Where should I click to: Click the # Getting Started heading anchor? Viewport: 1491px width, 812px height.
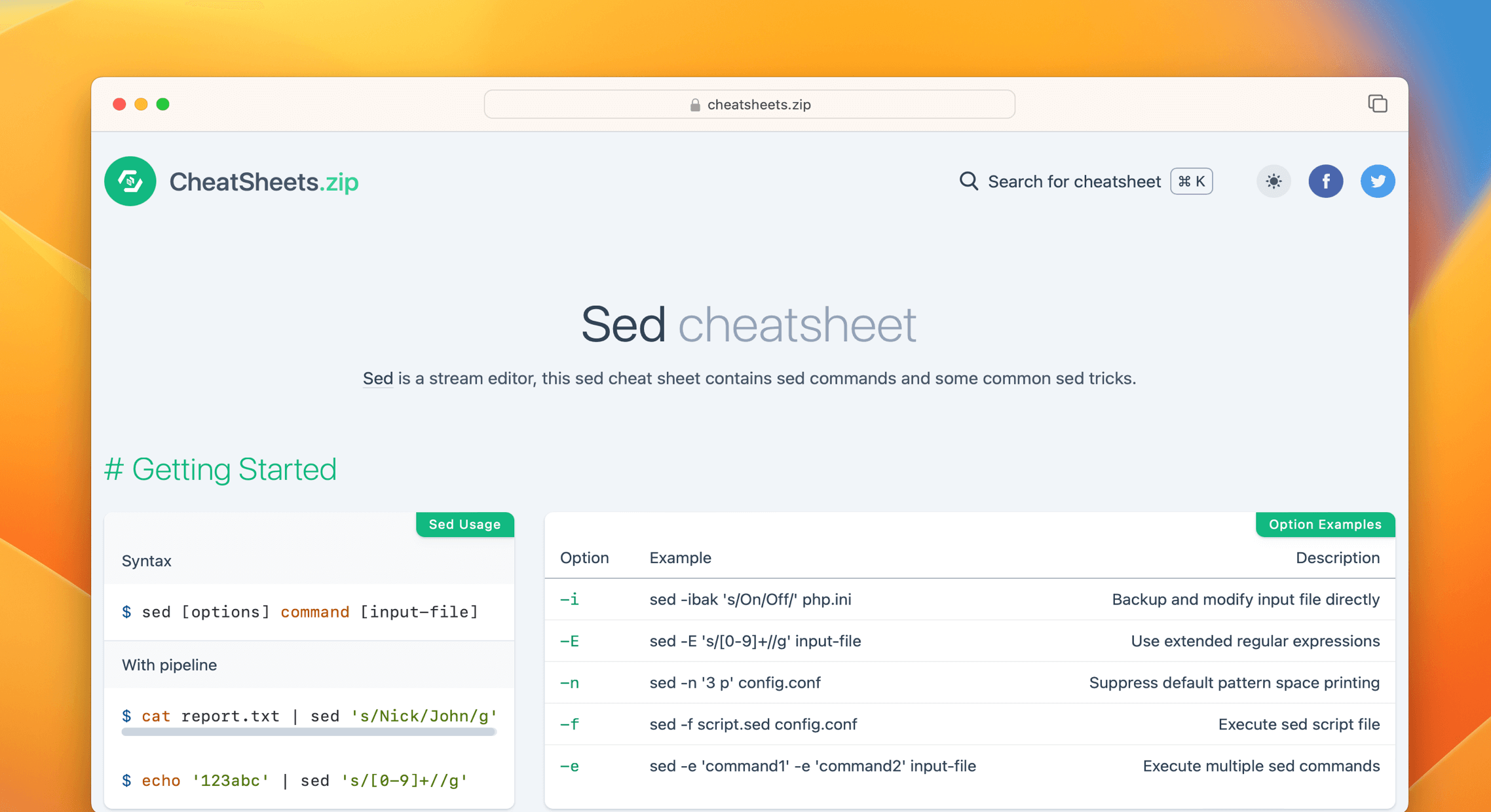220,470
